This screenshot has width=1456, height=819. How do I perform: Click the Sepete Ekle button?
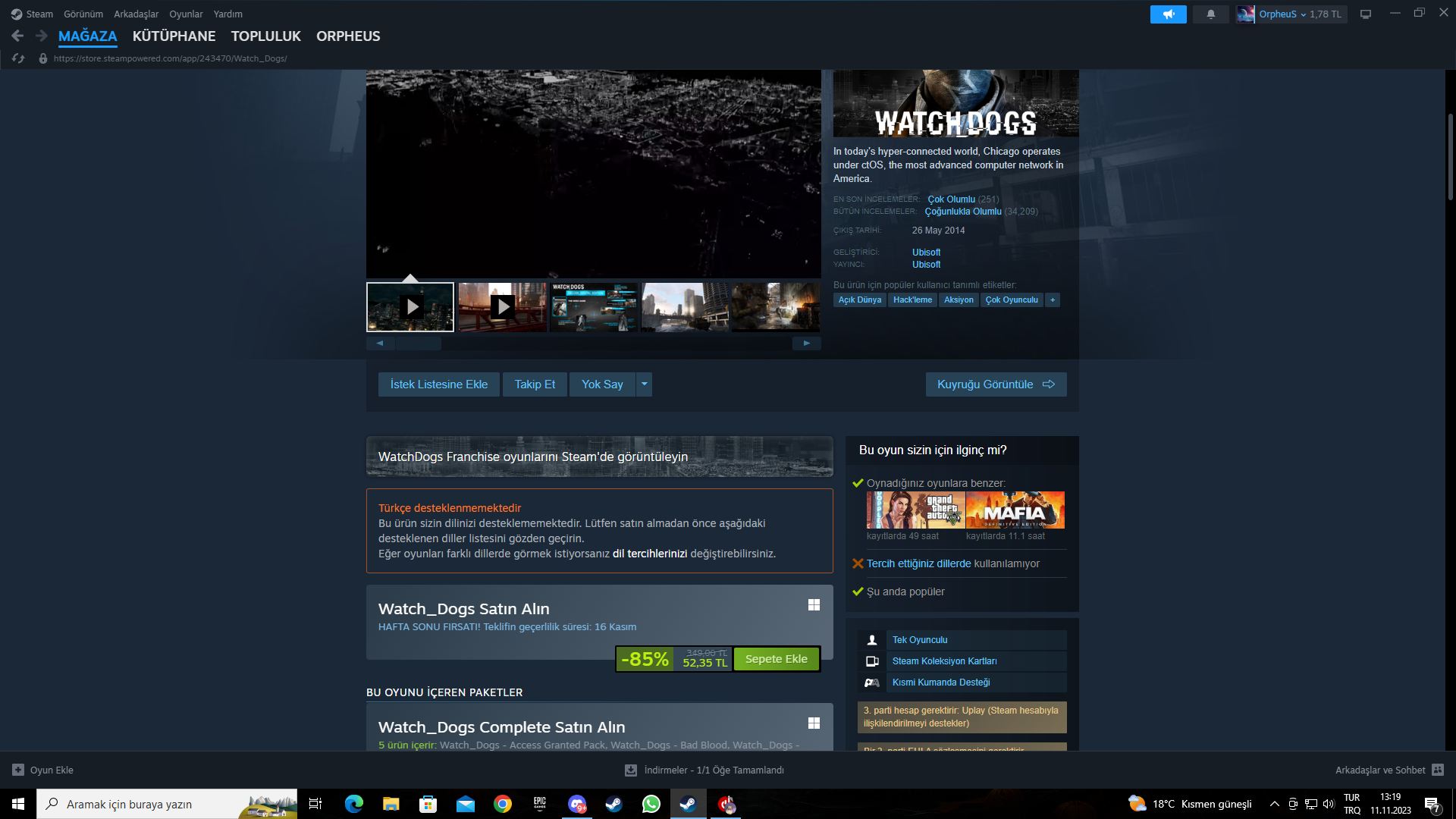pos(776,659)
